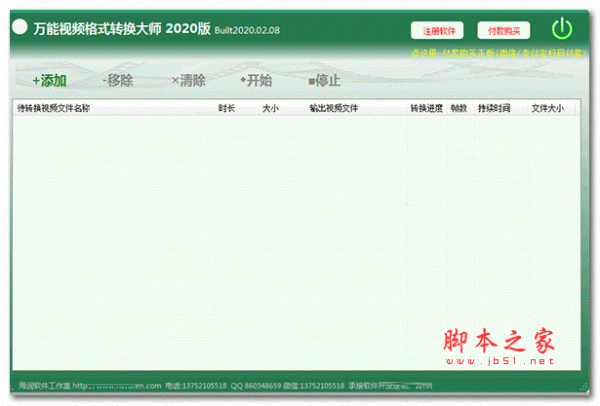Click +添加 to add video files

tap(49, 81)
